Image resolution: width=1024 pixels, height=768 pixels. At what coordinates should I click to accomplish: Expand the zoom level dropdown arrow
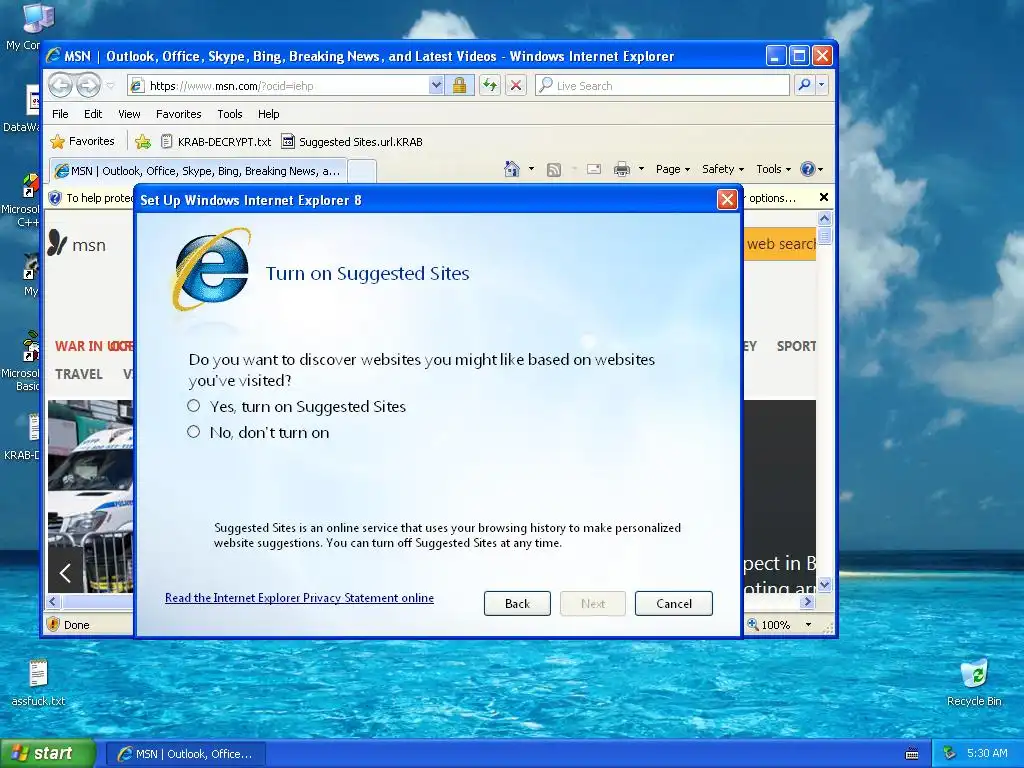pos(808,625)
